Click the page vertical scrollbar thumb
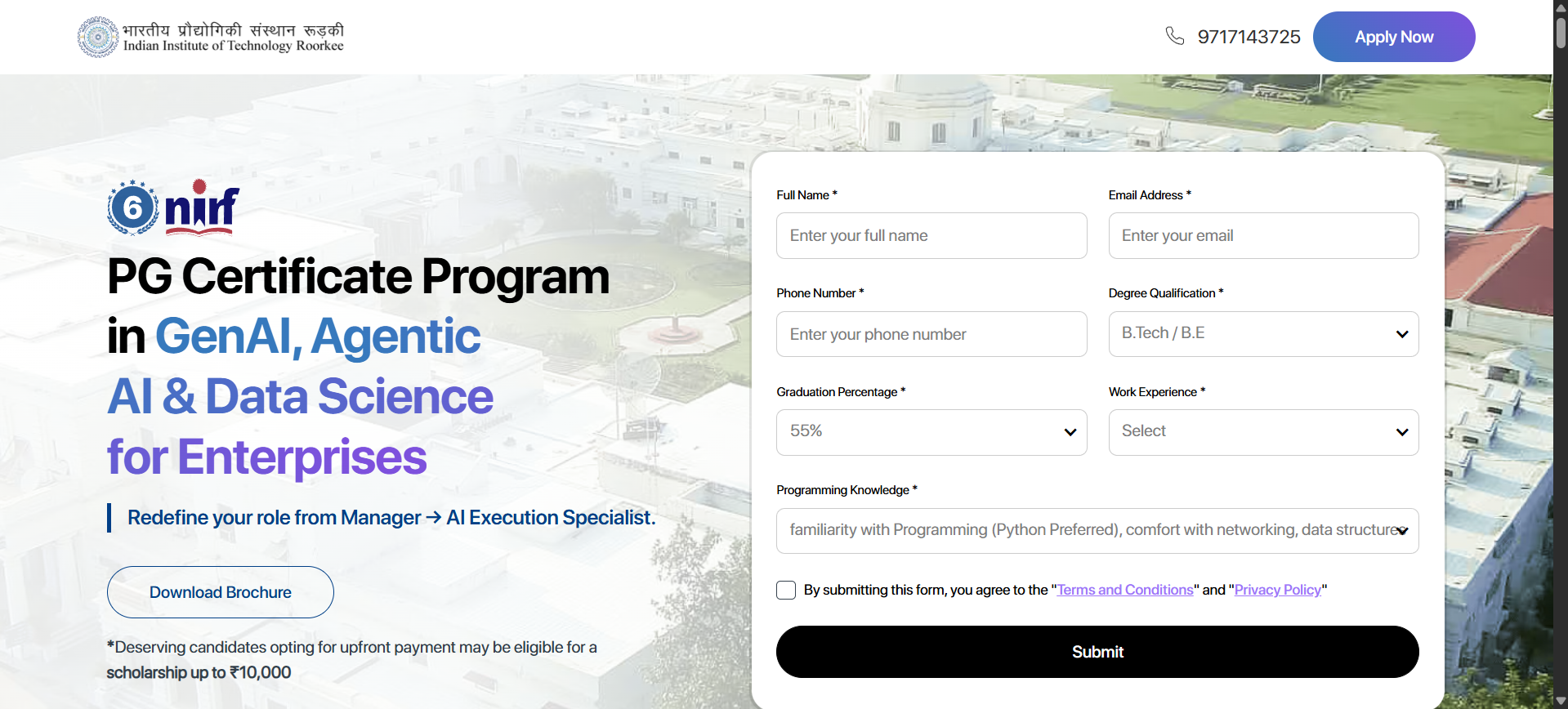 tap(1561, 33)
